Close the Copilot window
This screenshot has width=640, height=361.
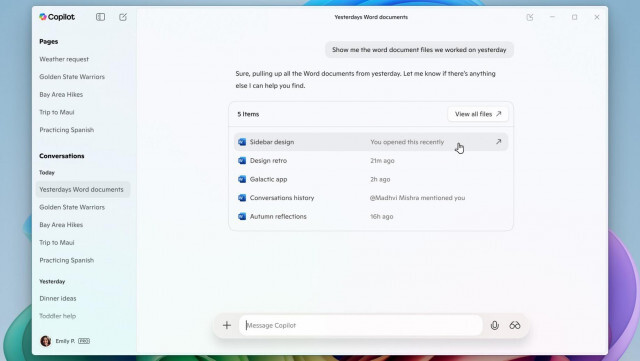coord(597,17)
